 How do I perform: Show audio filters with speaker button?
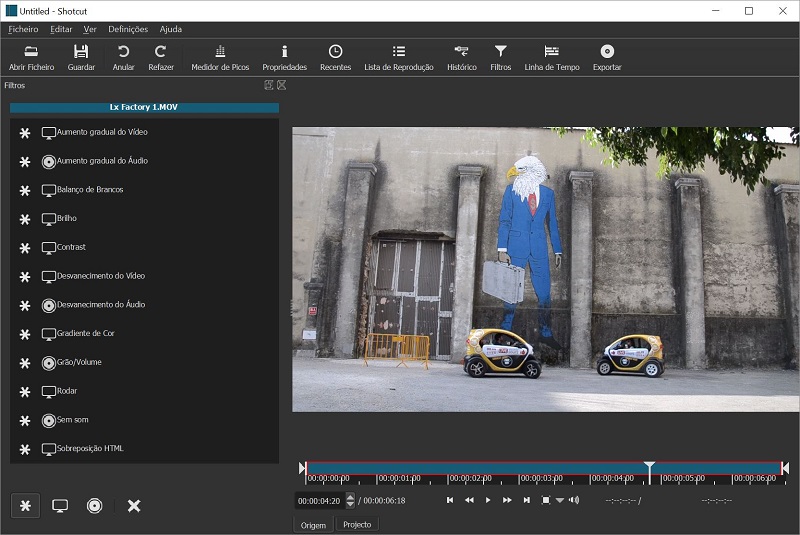coord(94,505)
